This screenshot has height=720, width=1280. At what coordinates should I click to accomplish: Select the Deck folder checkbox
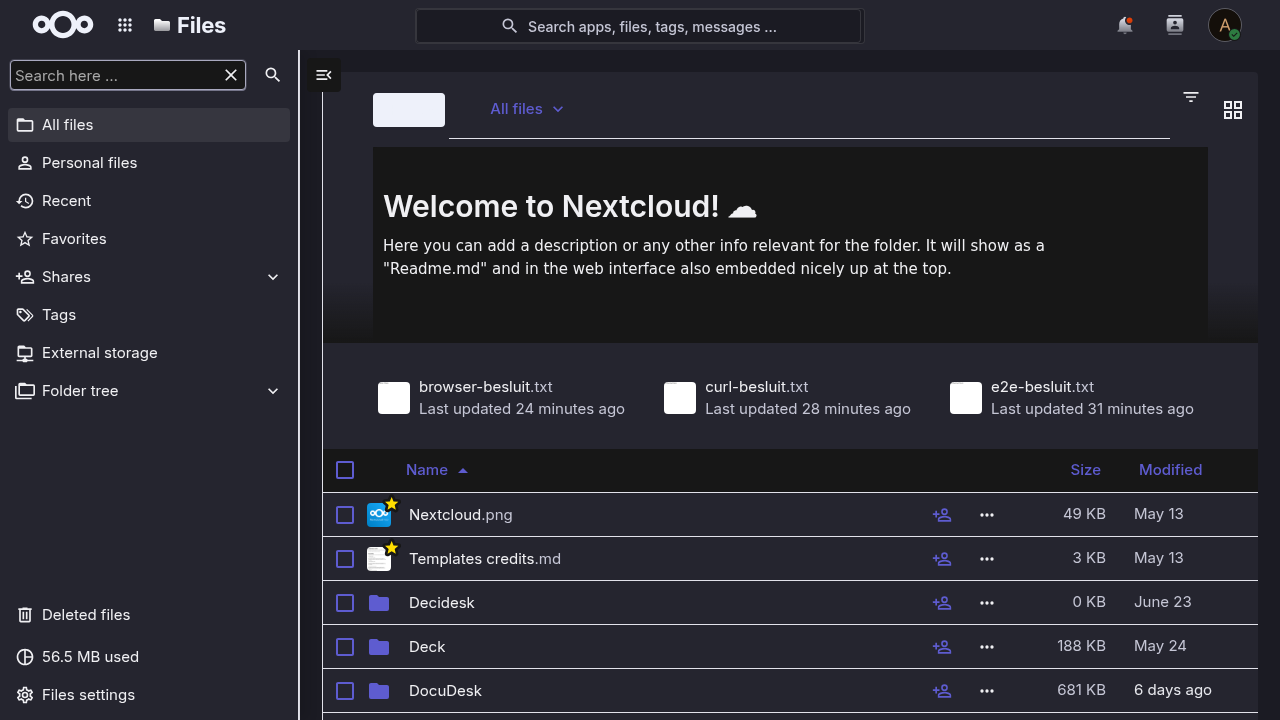point(345,647)
